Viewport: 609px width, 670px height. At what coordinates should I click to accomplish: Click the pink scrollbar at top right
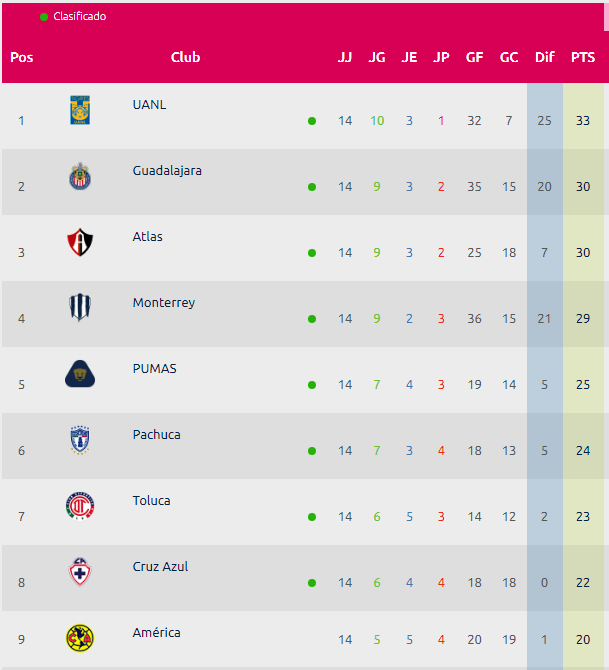(606, 17)
